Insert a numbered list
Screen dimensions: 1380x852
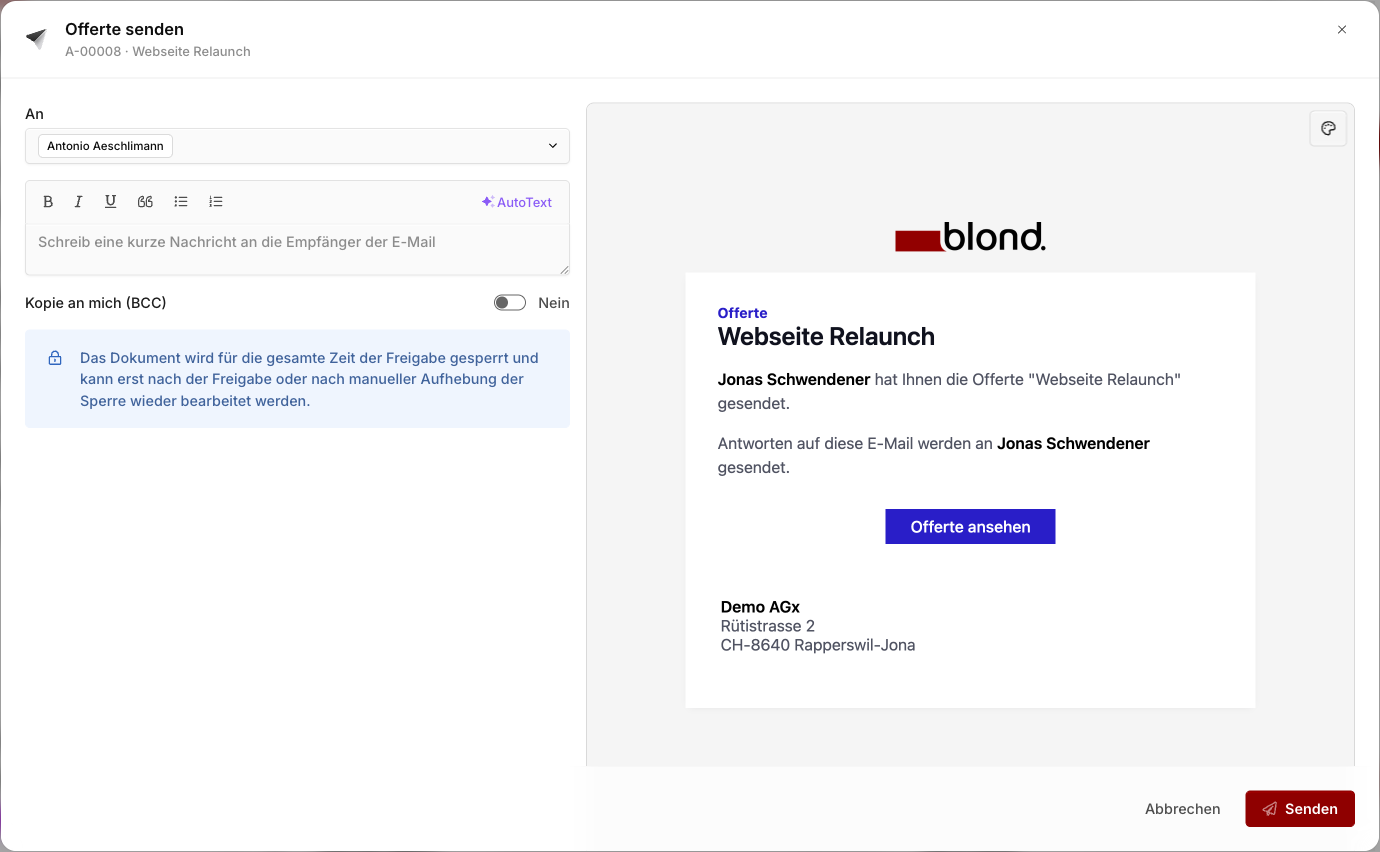216,202
